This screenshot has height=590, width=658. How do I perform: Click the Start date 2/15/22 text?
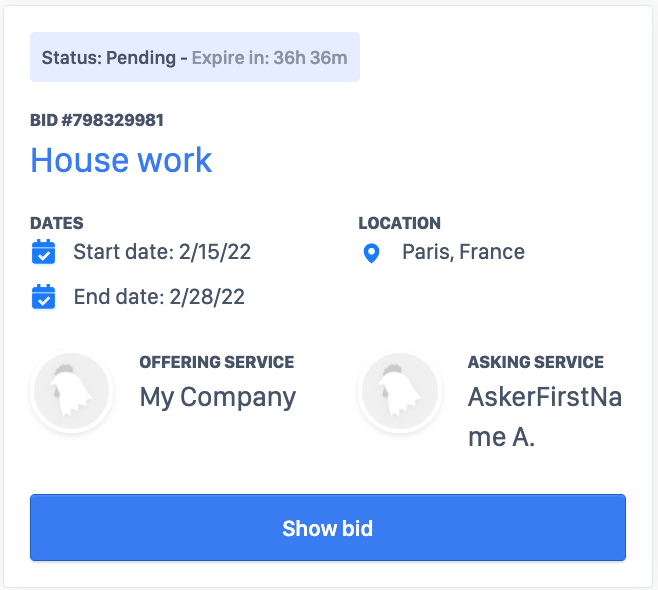(162, 252)
